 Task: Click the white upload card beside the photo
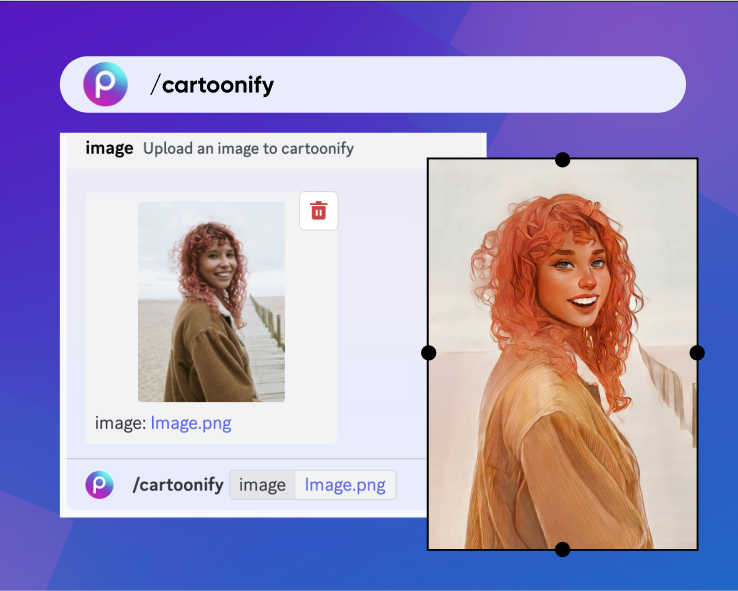pyautogui.click(x=111, y=300)
